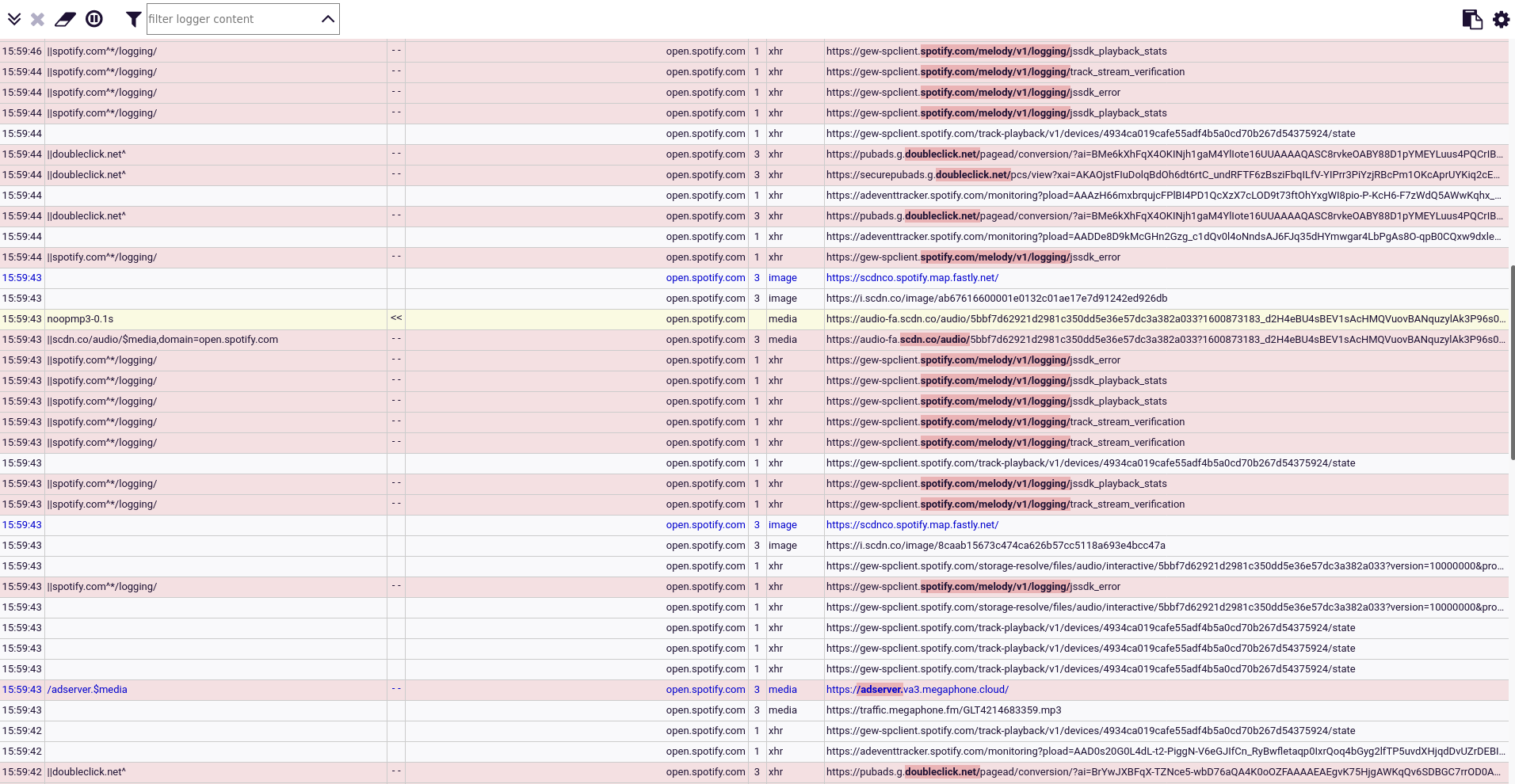Select the noopmp3-0.1s redirect rule entry
The width and height of the screenshot is (1515, 784).
79,319
